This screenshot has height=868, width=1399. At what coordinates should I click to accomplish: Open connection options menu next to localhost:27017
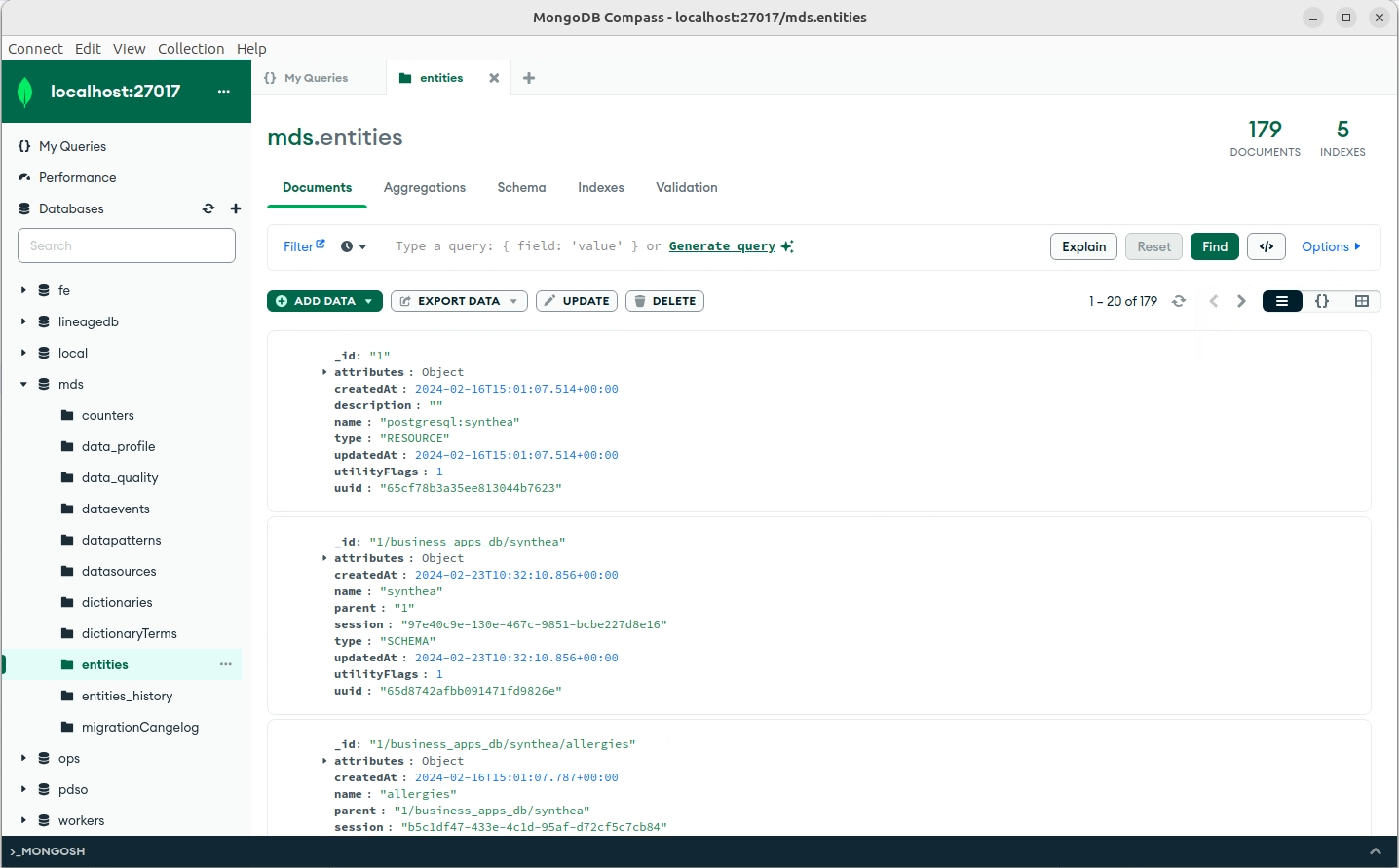(x=224, y=92)
